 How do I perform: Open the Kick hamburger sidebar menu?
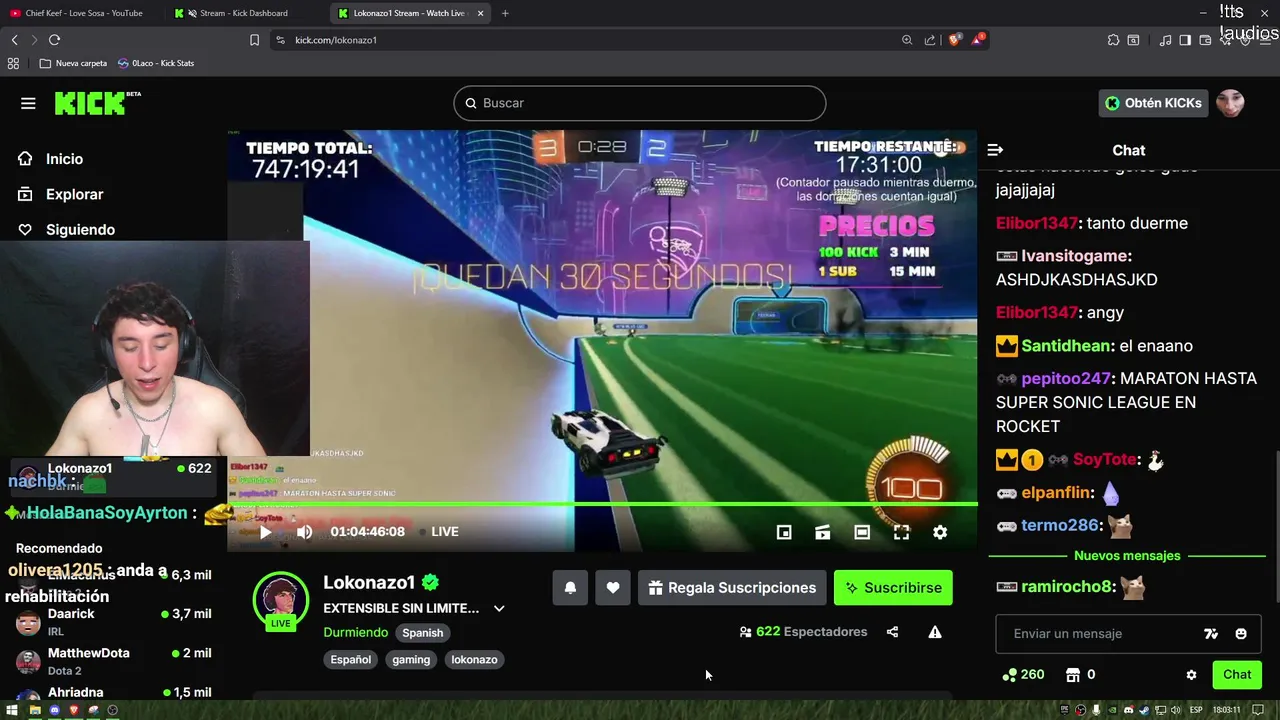[x=28, y=103]
